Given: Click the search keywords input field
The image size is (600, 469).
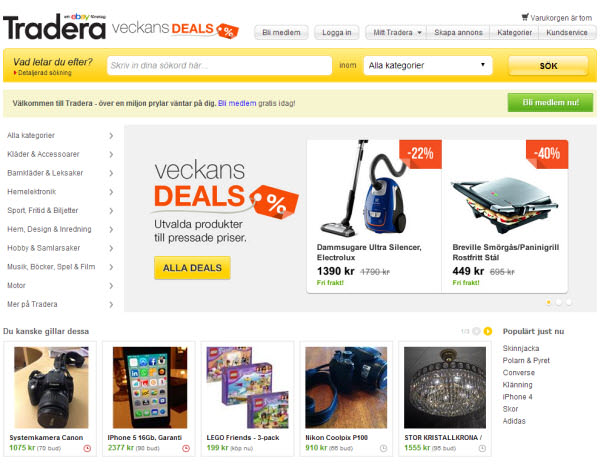Looking at the screenshot, I should [x=219, y=65].
